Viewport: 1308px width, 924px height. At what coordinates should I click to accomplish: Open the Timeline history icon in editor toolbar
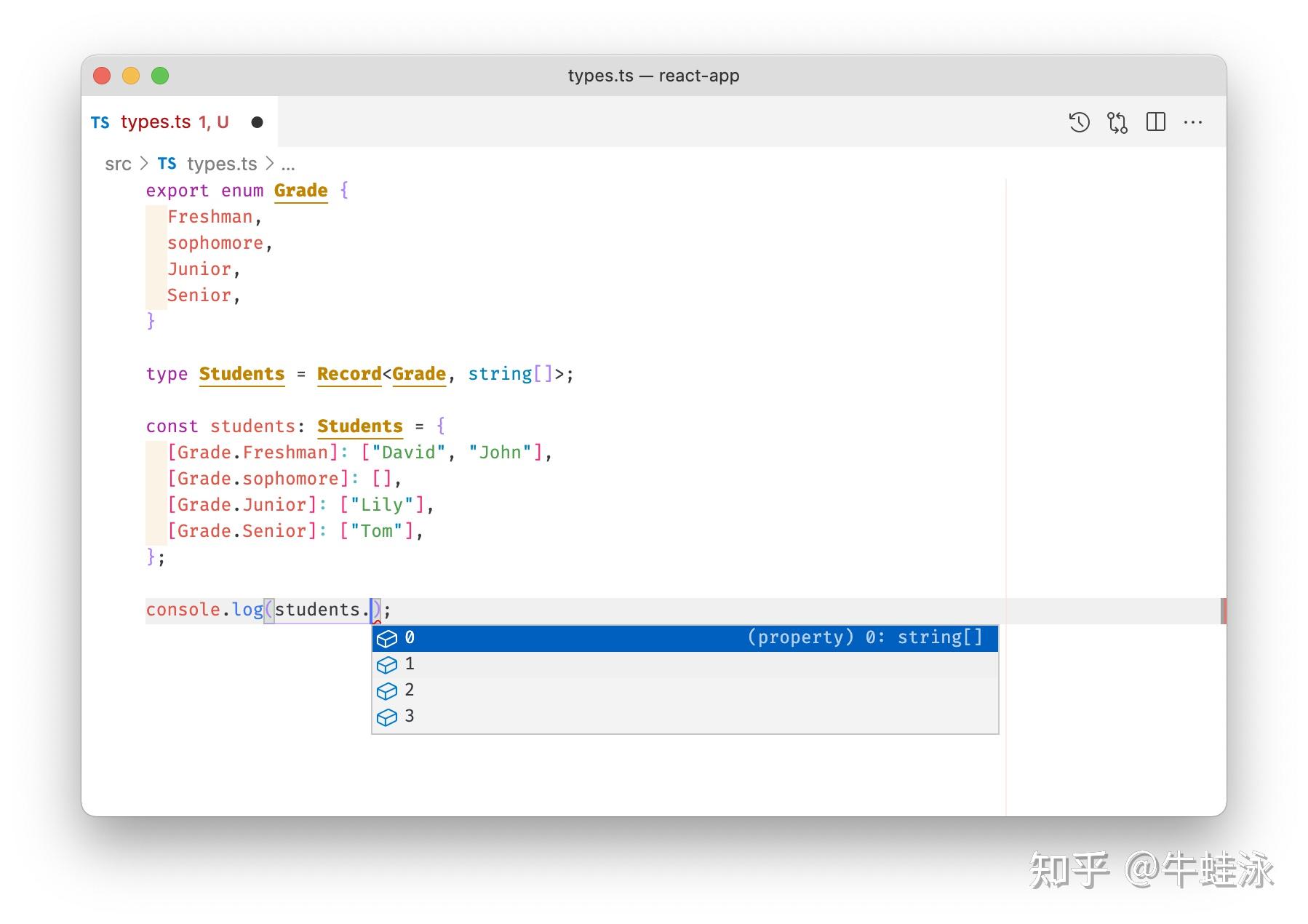1080,122
